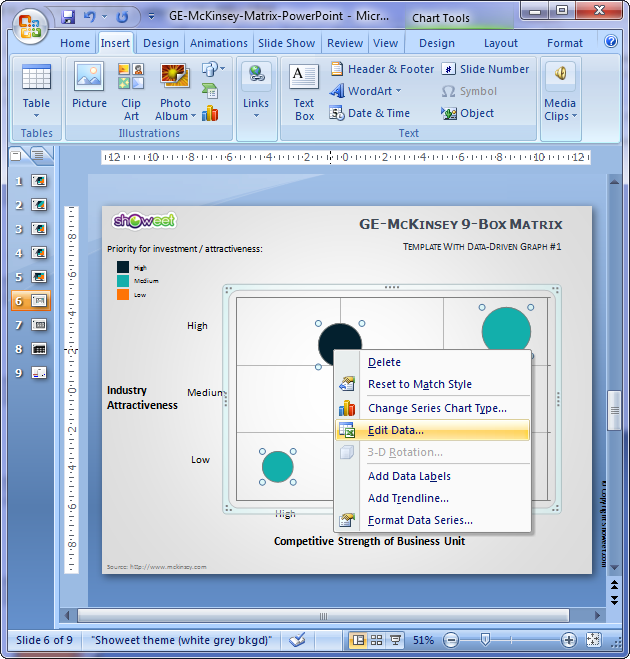Fit slide to current window
Viewport: 630px width, 659px height.
593,640
